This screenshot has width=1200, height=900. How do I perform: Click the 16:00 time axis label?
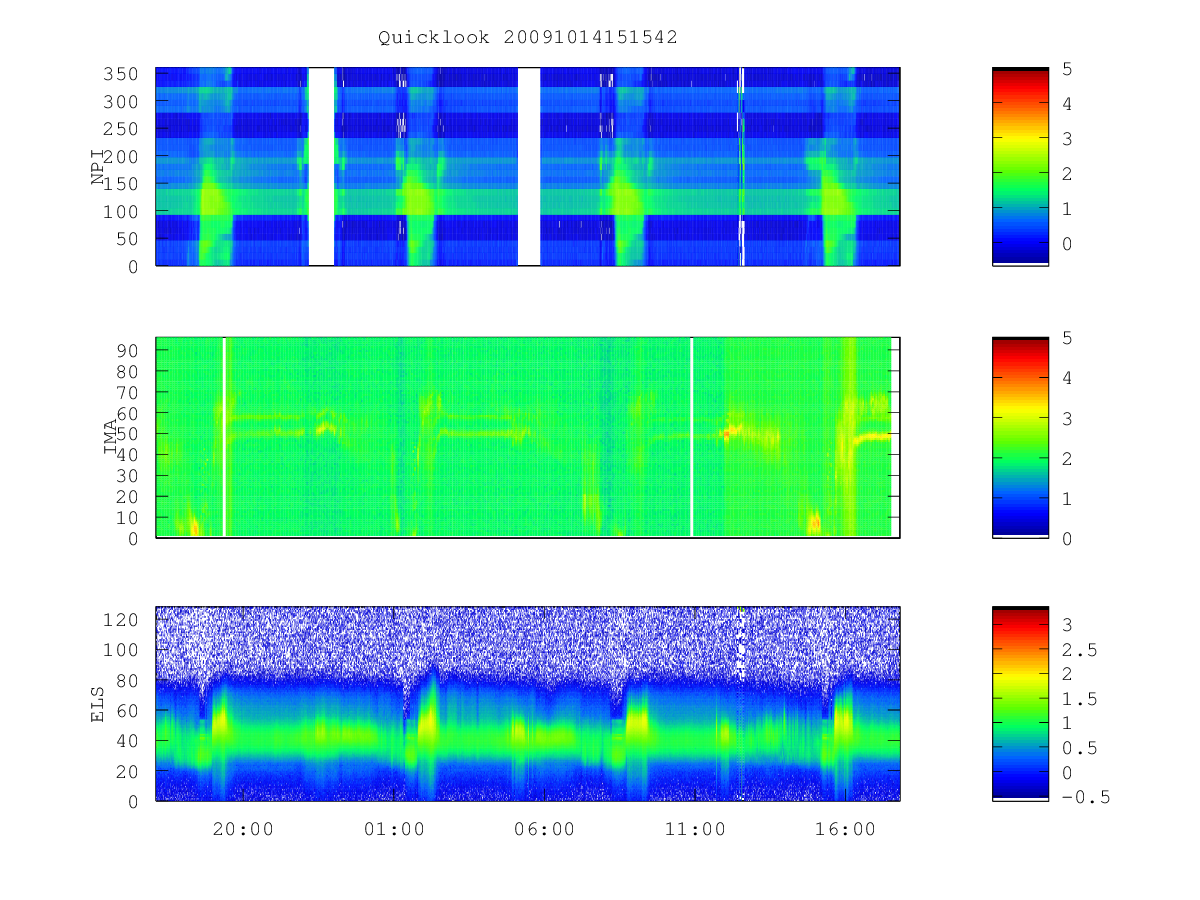pos(846,829)
